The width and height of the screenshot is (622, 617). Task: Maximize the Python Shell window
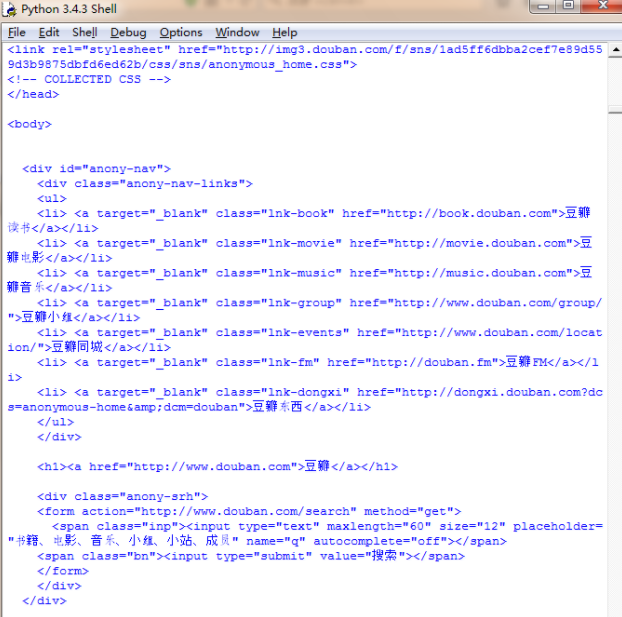point(568,6)
